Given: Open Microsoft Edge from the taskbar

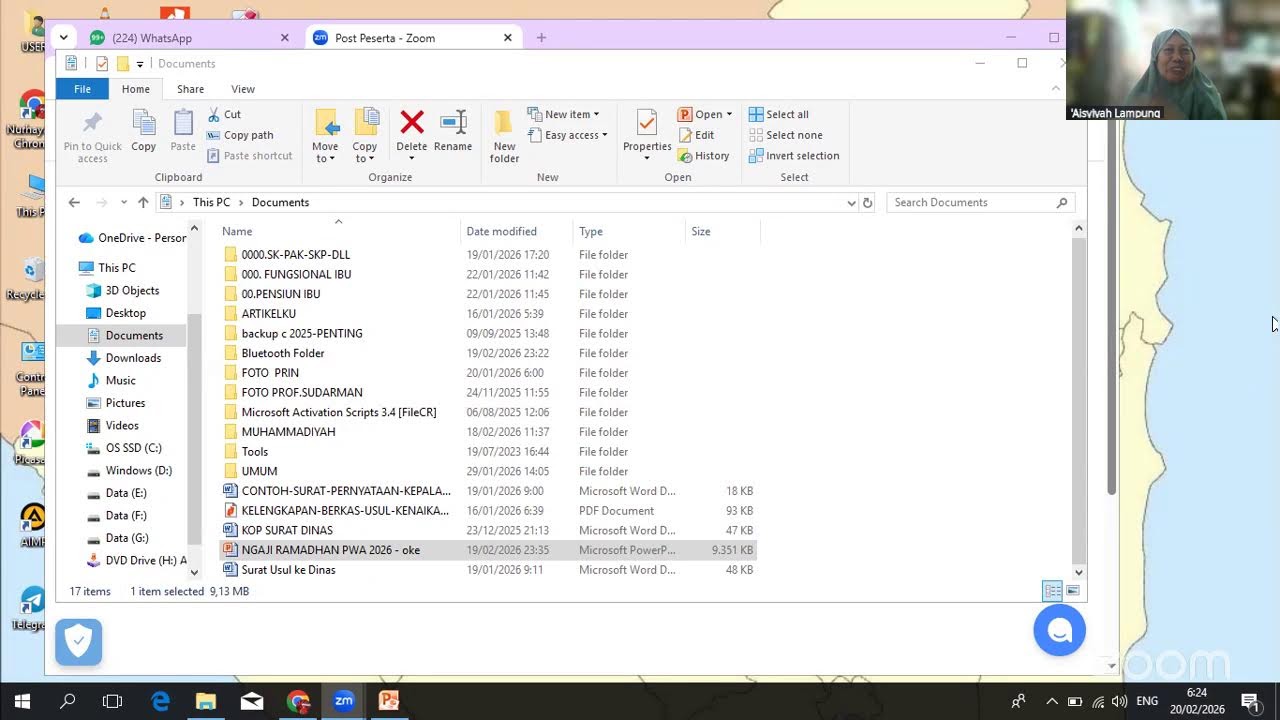Looking at the screenshot, I should point(160,701).
